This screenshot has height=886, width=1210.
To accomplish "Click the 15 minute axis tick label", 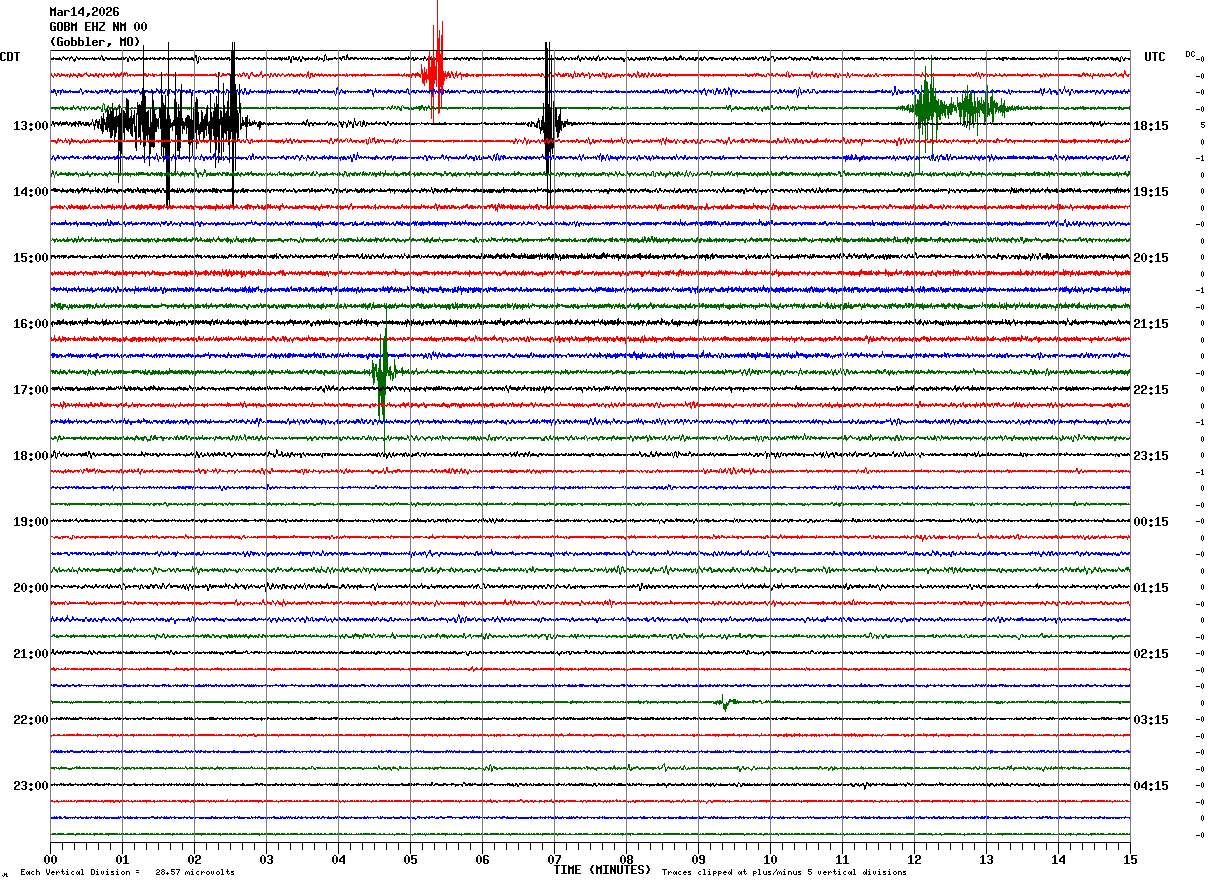I will coord(1130,859).
